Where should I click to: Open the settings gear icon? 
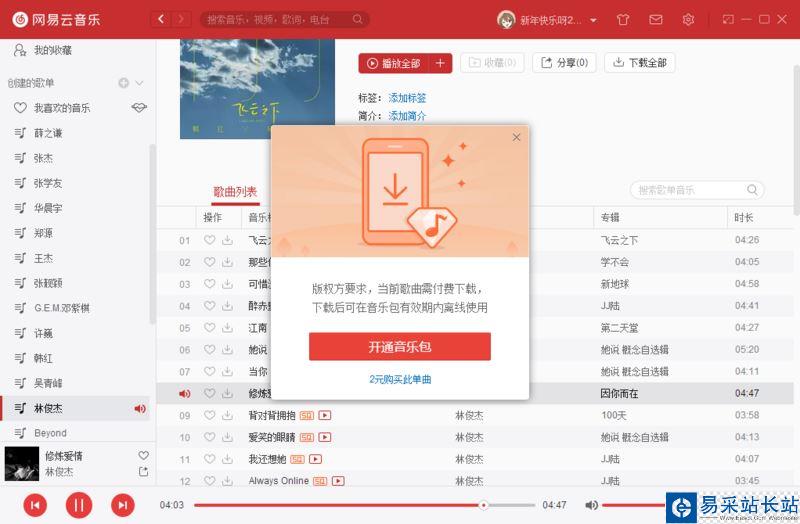[x=688, y=20]
